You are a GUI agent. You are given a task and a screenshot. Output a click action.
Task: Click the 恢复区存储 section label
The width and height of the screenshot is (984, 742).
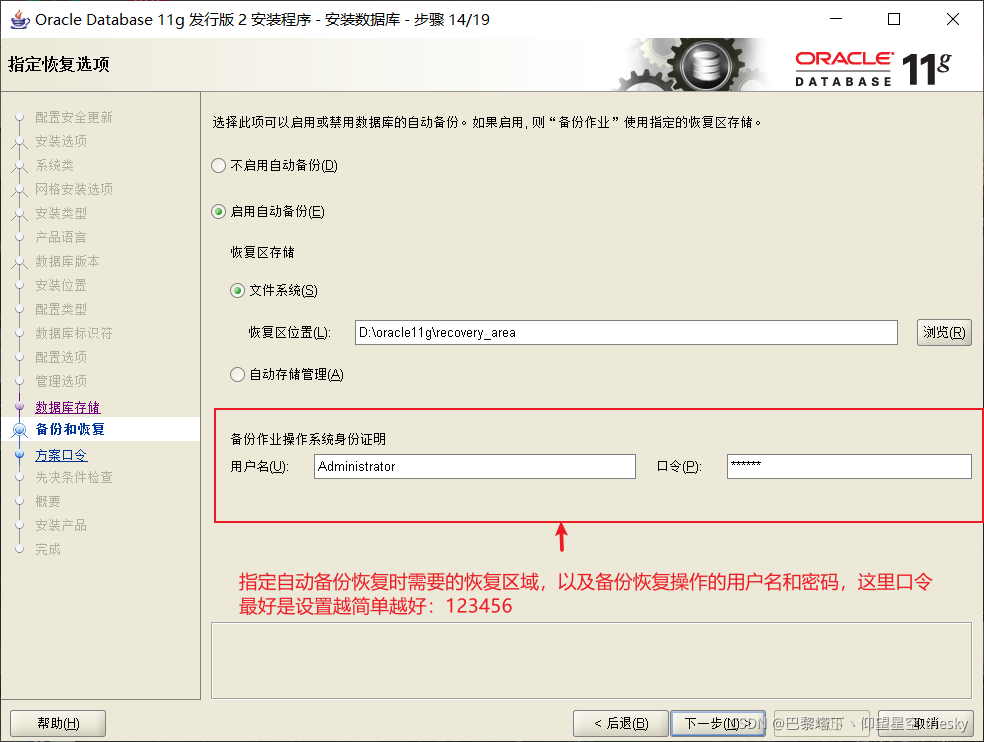point(262,252)
